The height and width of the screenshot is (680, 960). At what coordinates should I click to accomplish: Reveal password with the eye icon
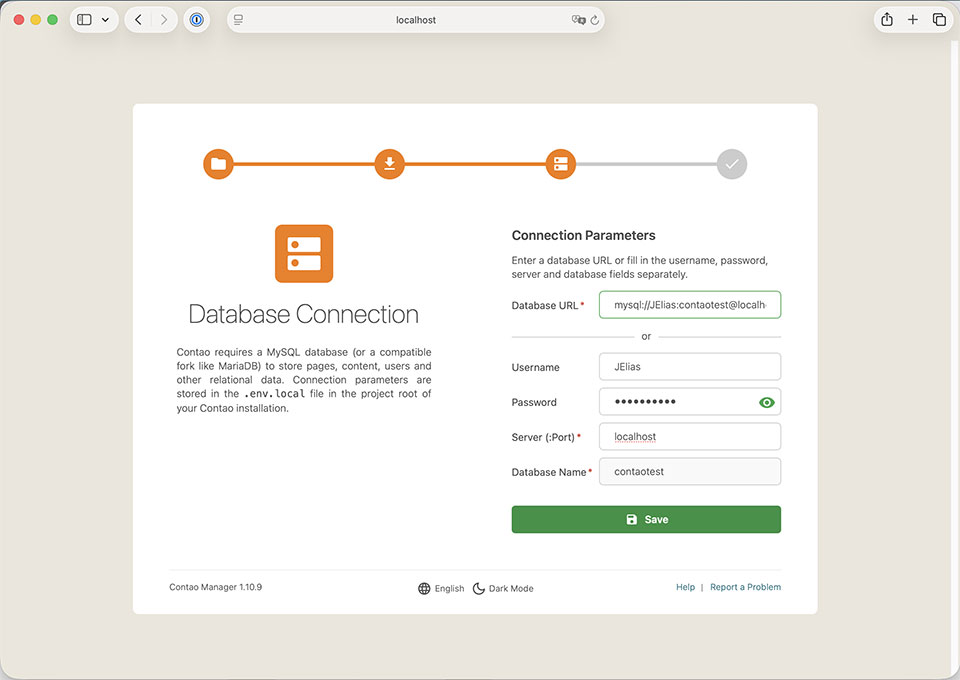pyautogui.click(x=767, y=402)
